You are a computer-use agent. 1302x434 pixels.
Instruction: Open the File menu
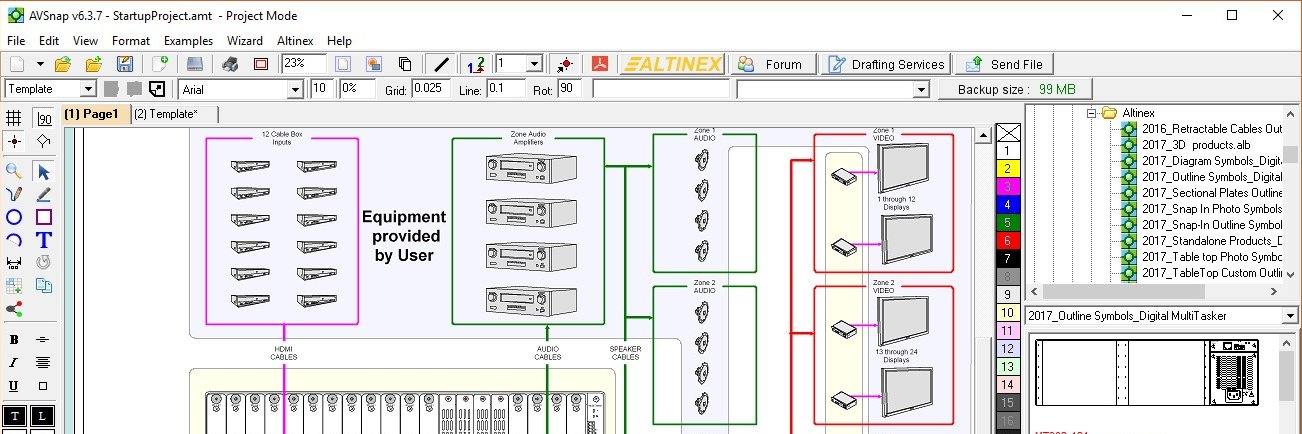(x=16, y=41)
